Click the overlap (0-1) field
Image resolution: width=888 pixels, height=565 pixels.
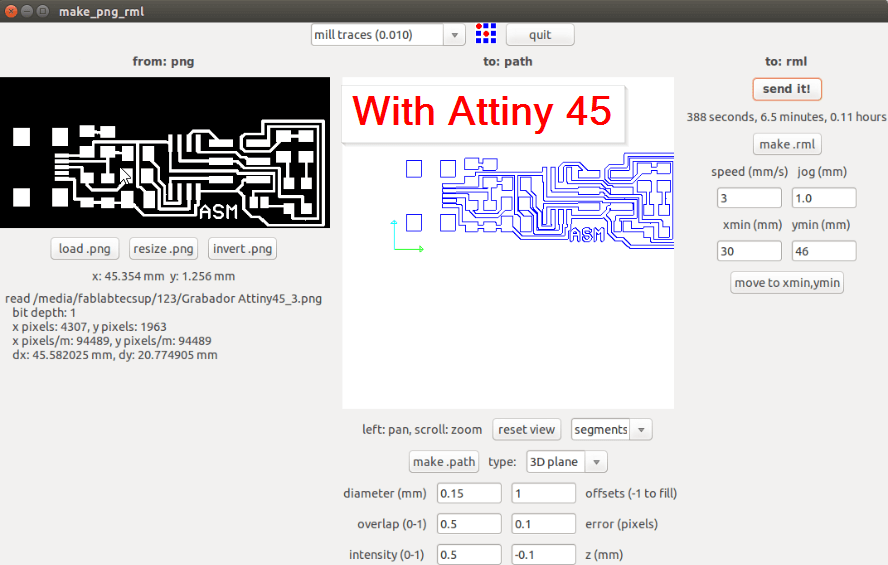click(x=469, y=524)
